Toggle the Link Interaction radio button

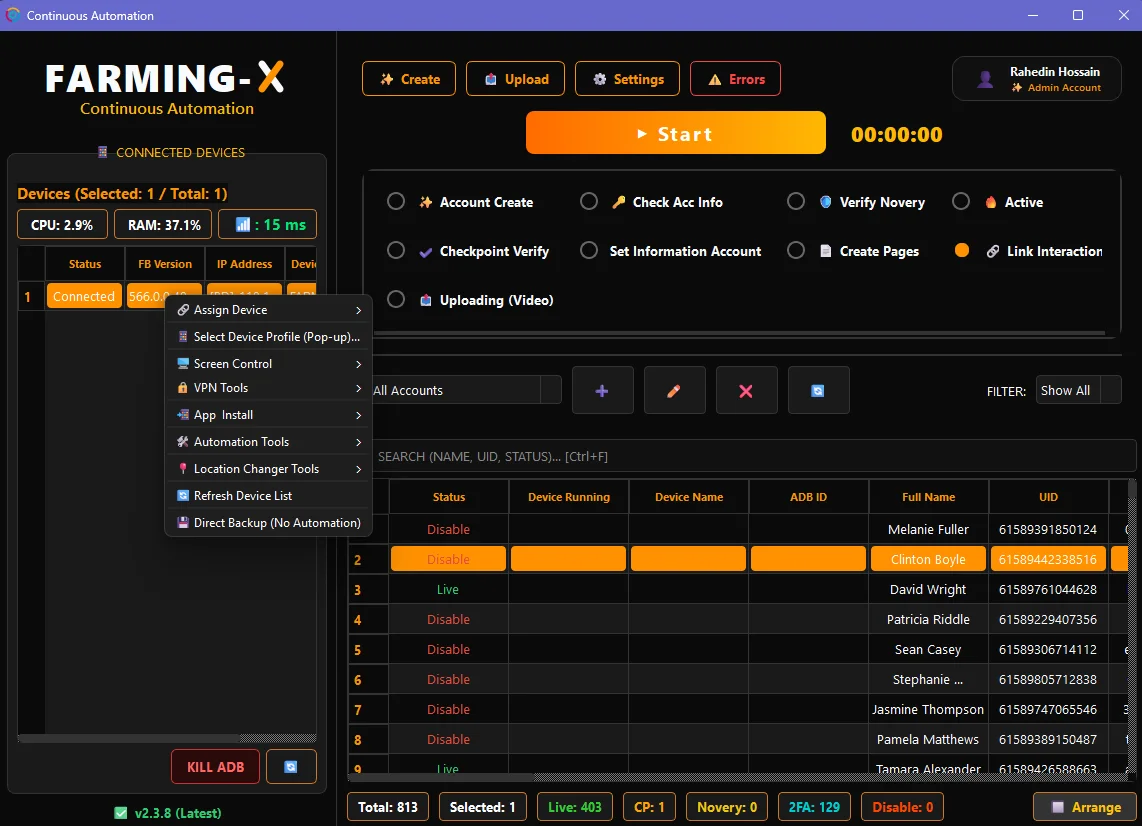(x=961, y=251)
